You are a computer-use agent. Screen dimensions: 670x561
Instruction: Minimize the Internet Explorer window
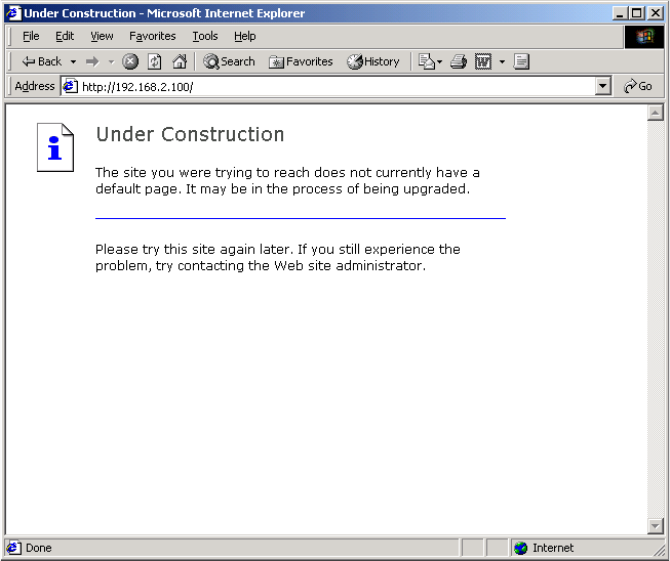point(619,13)
